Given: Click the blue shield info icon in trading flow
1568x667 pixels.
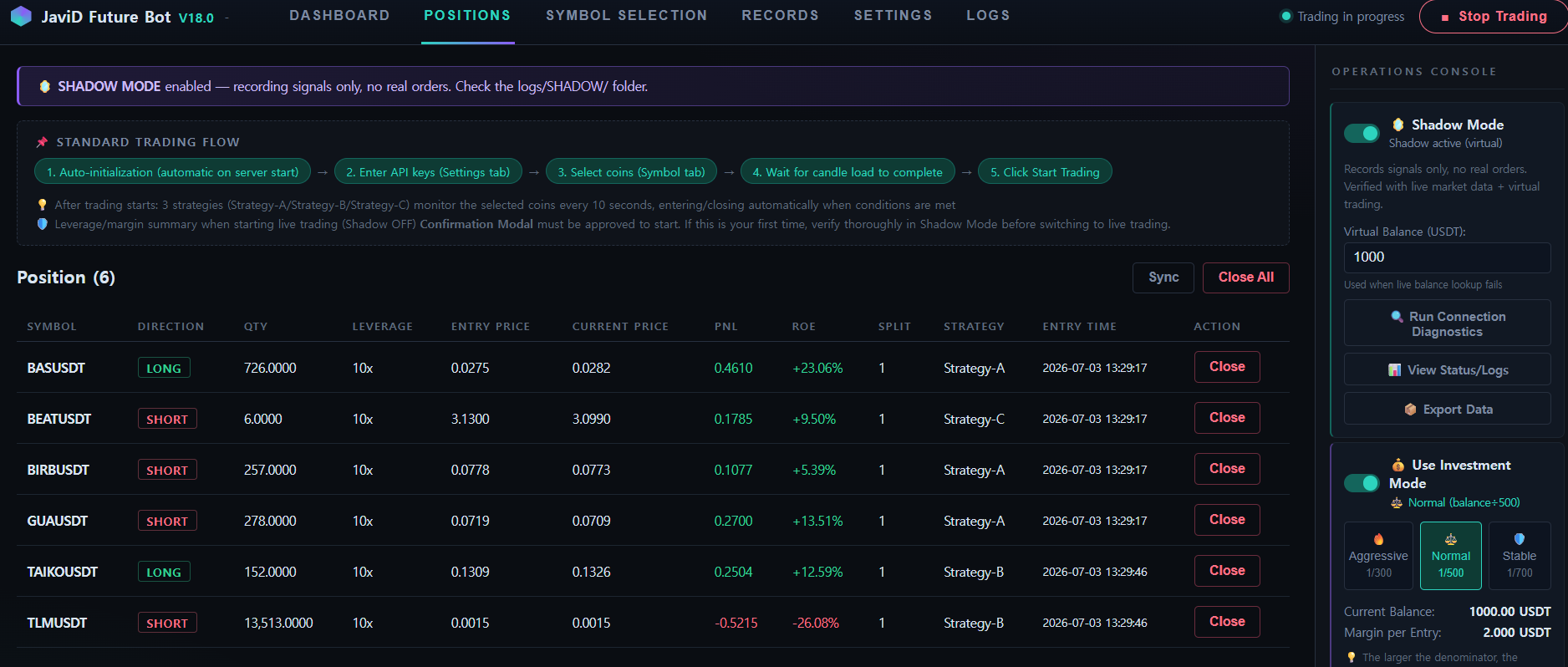Looking at the screenshot, I should pyautogui.click(x=43, y=224).
